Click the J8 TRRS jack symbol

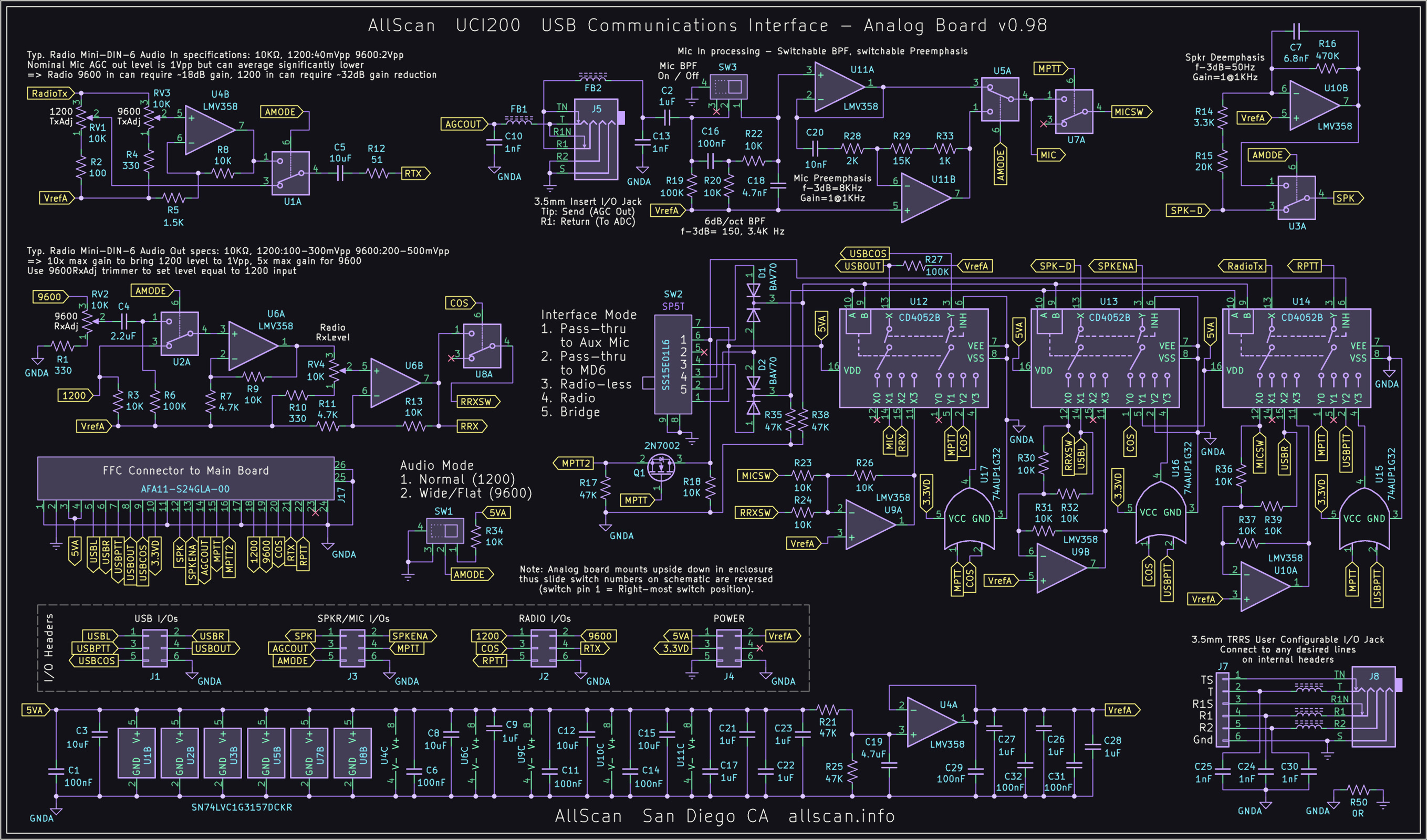pos(1373,707)
